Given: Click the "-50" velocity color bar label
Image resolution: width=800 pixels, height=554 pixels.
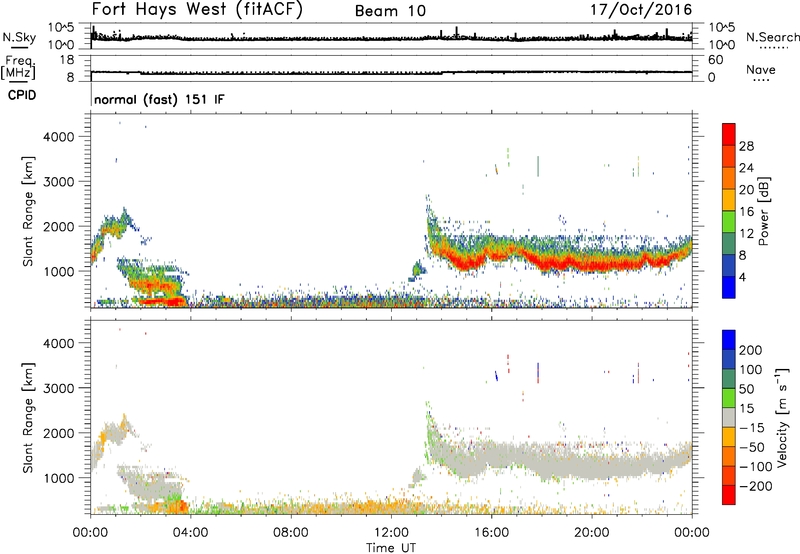Looking at the screenshot, I should [x=752, y=447].
